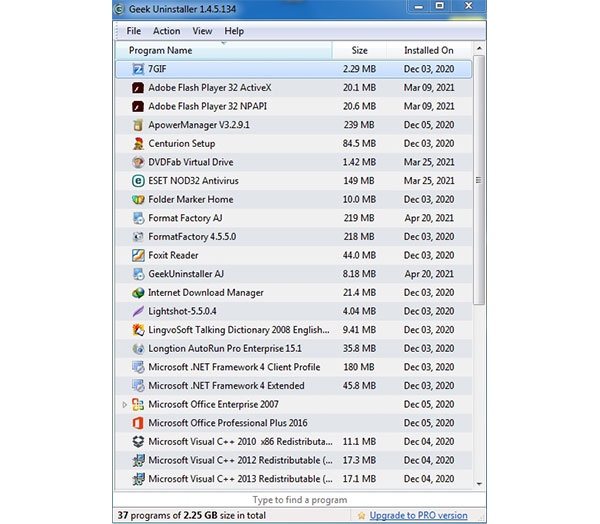This screenshot has height=524, width=600.
Task: Click the 35.8 MB size of Longtion AutoRun
Action: (x=359, y=349)
